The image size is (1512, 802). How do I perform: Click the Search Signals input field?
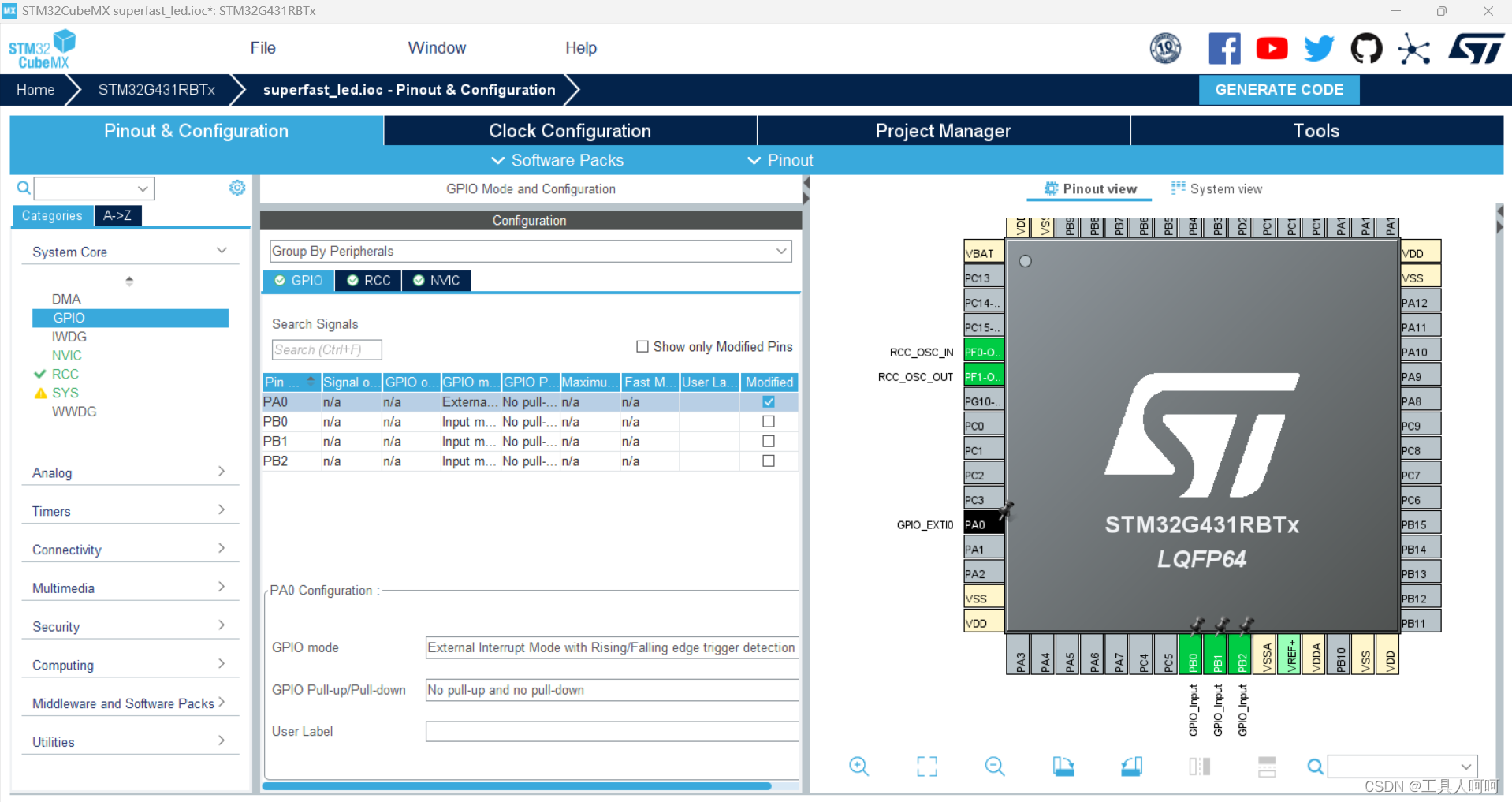point(326,349)
